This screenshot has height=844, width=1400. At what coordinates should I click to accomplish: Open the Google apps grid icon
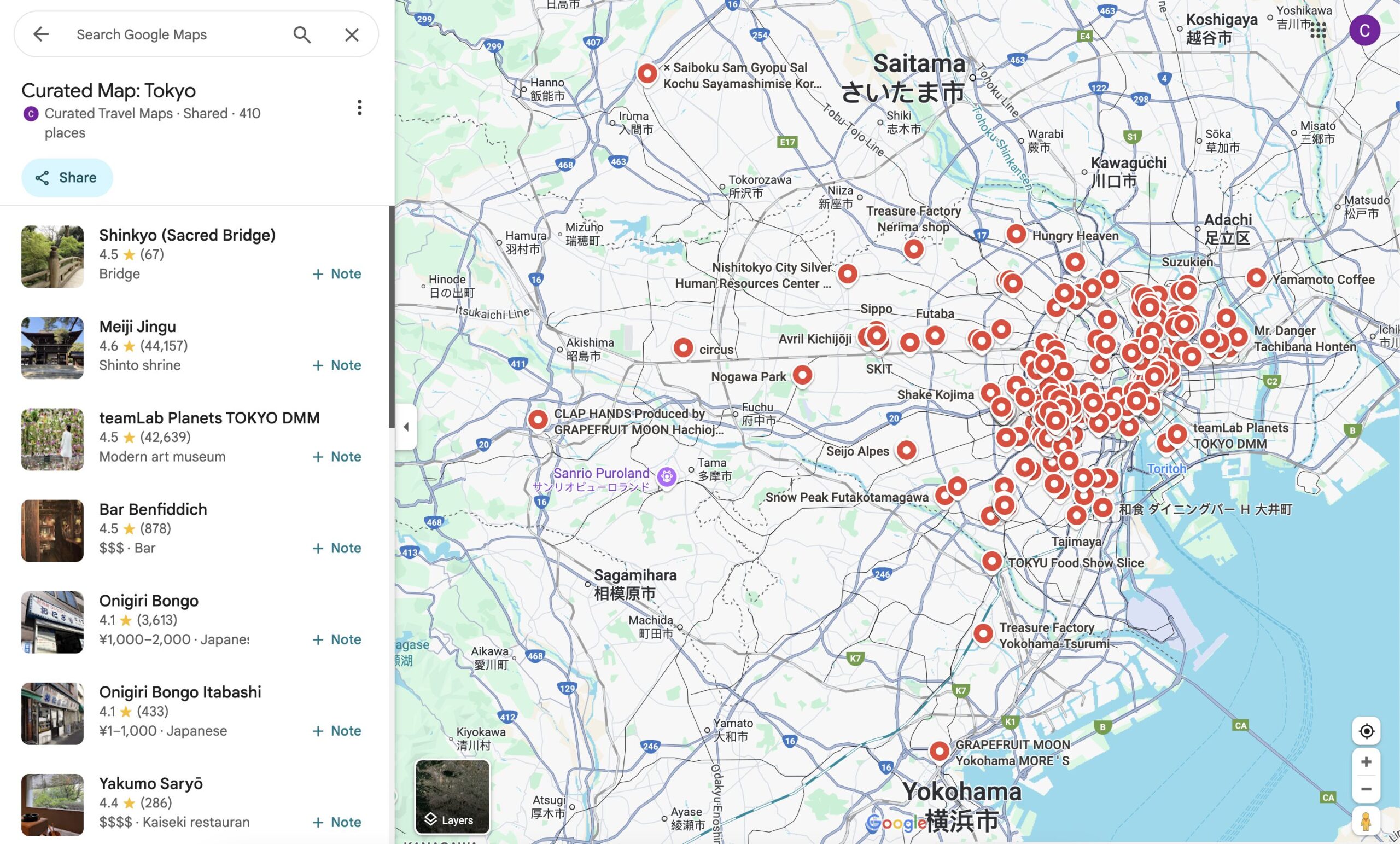pos(1317,30)
